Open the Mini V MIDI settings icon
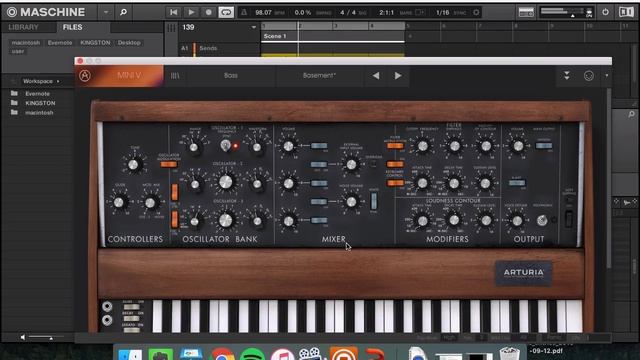Image resolution: width=640 pixels, height=360 pixels. 589,76
